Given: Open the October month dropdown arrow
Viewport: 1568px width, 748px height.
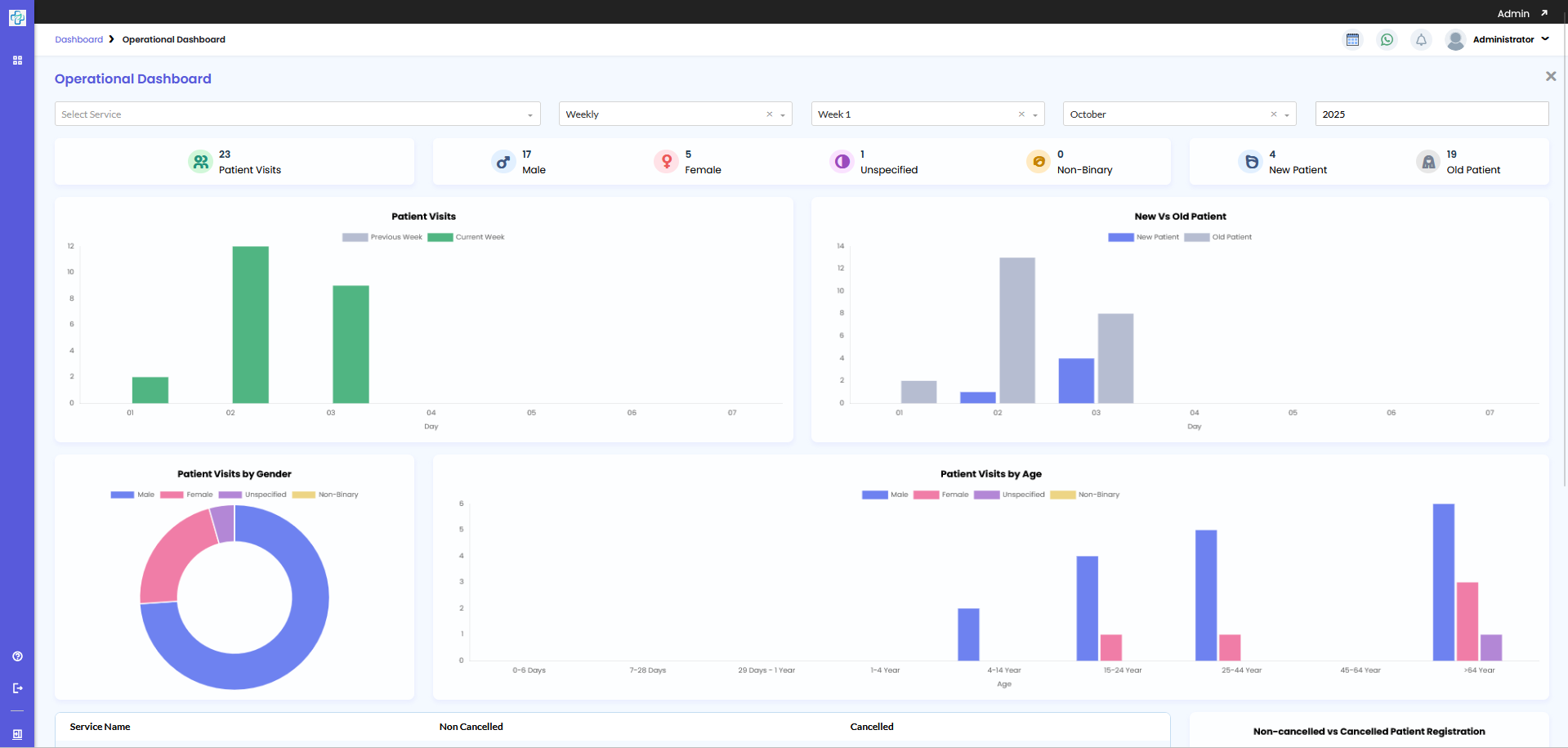Looking at the screenshot, I should pos(1287,115).
